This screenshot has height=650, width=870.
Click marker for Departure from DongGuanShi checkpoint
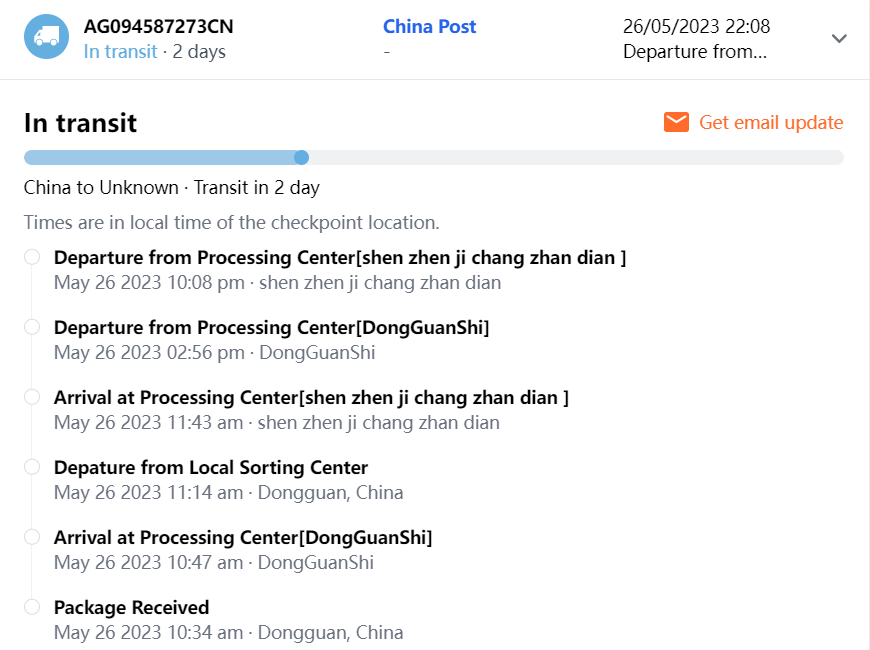click(32, 327)
